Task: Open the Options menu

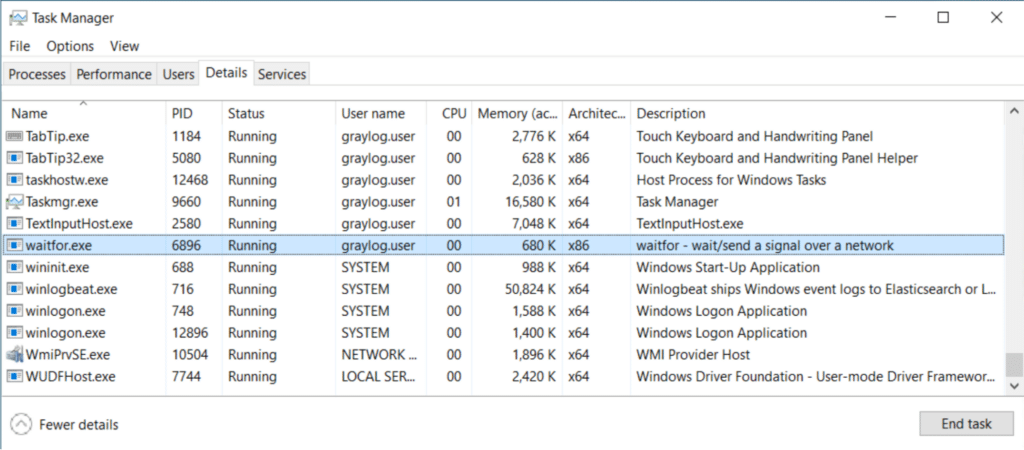Action: (x=70, y=46)
